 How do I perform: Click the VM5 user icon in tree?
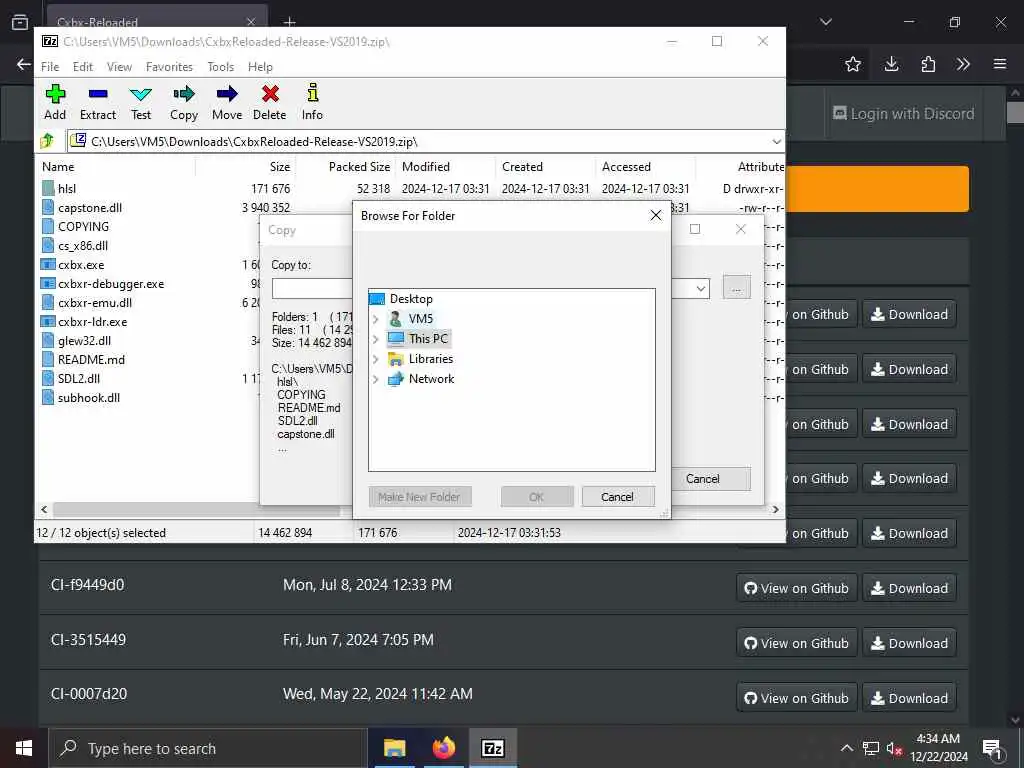coord(396,319)
